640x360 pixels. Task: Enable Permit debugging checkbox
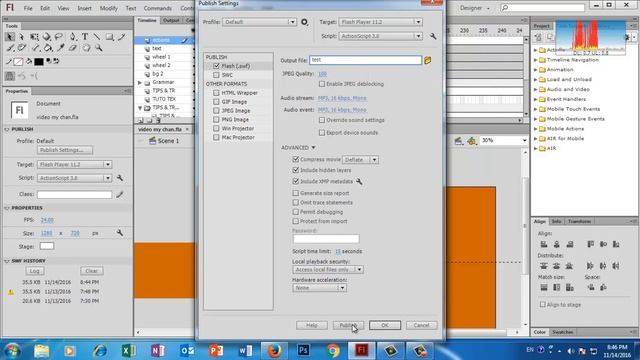point(296,211)
